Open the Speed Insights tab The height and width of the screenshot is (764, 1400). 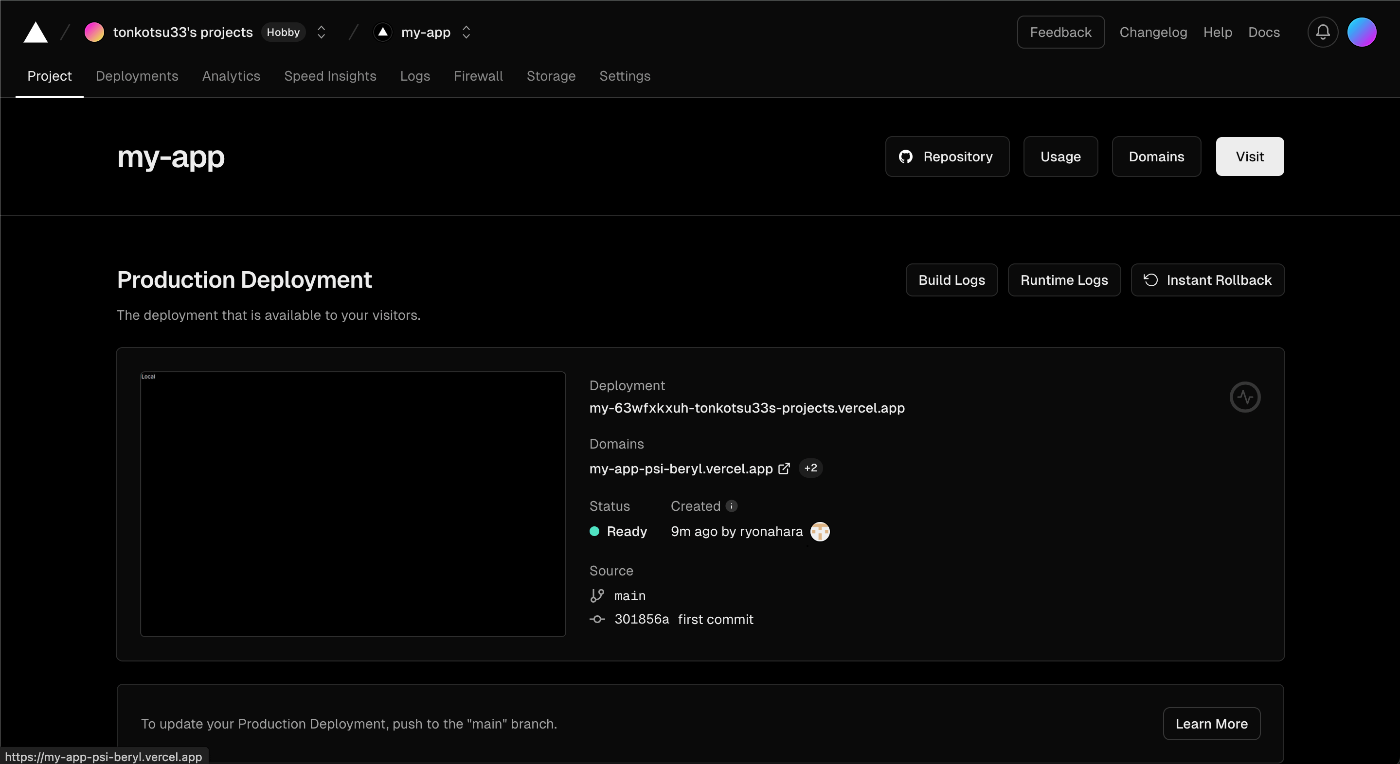point(330,76)
